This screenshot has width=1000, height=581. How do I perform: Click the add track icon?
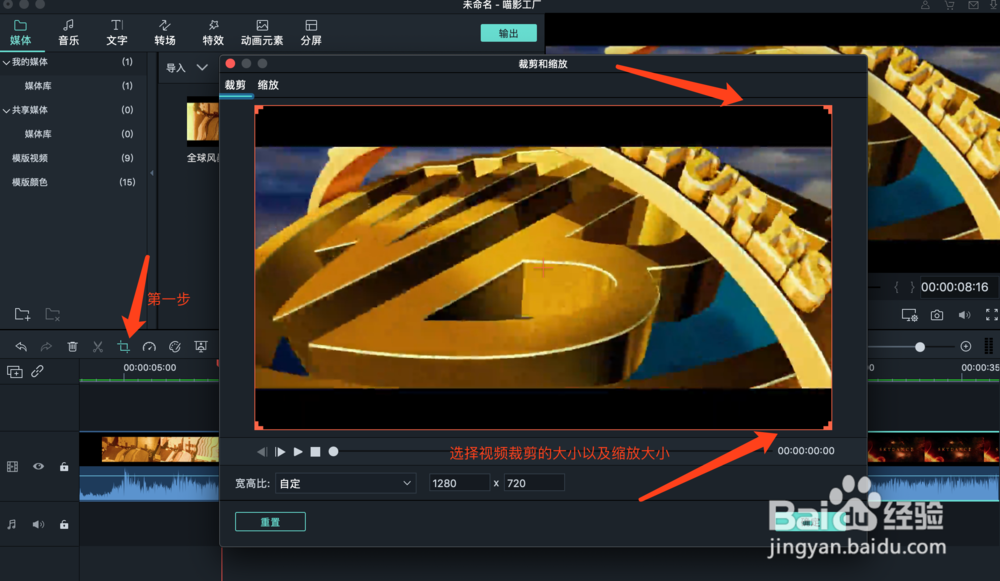[x=15, y=371]
